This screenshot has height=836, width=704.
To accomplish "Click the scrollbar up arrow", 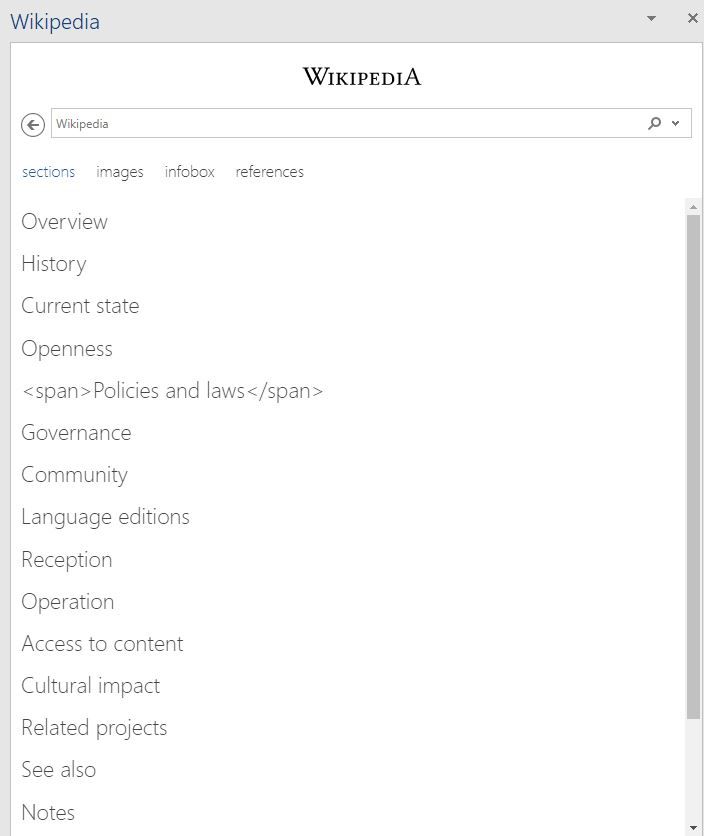I will (x=693, y=206).
